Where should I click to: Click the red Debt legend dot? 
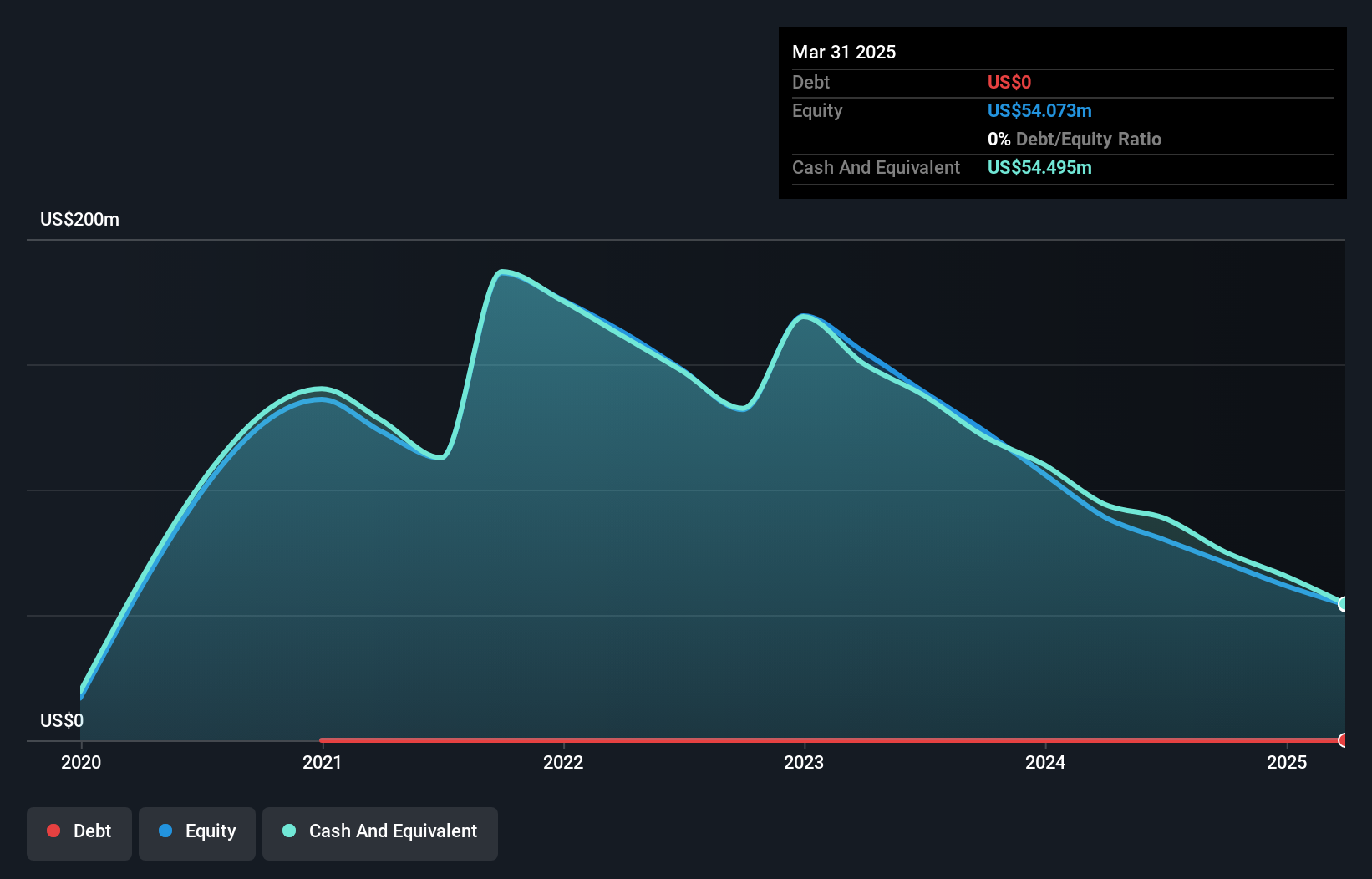[53, 831]
